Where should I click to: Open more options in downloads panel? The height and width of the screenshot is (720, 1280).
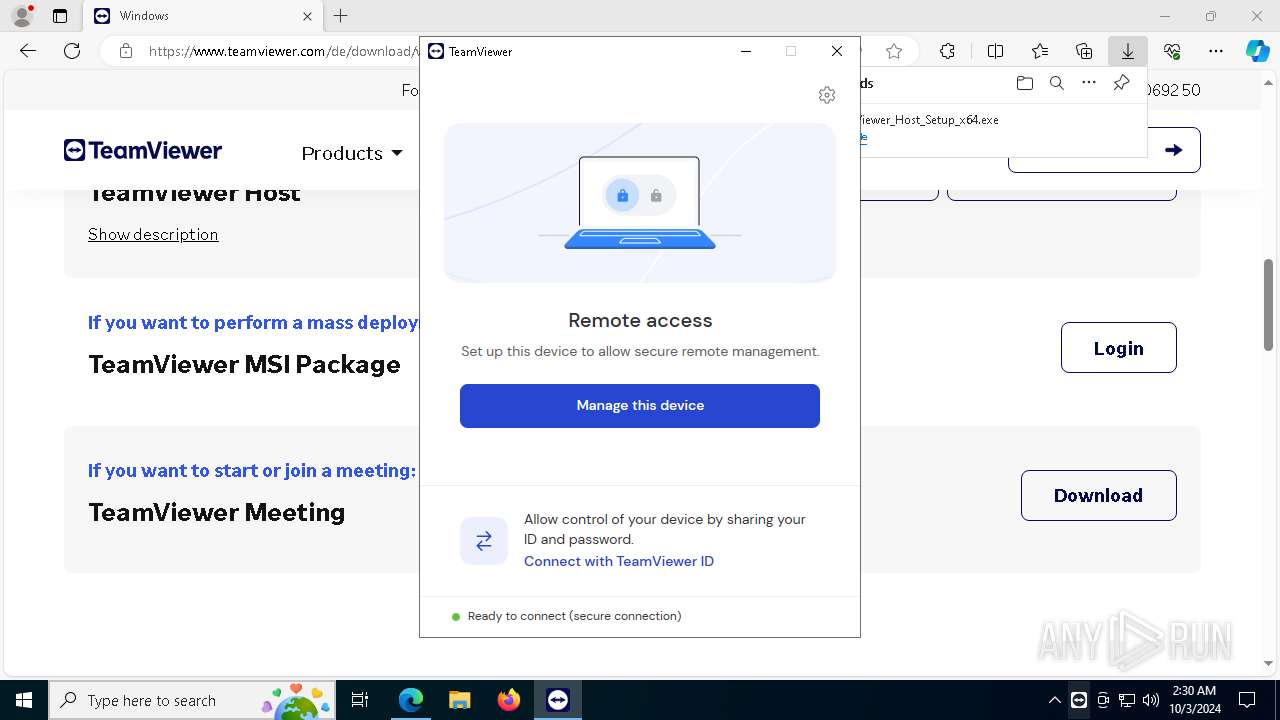tap(1089, 83)
